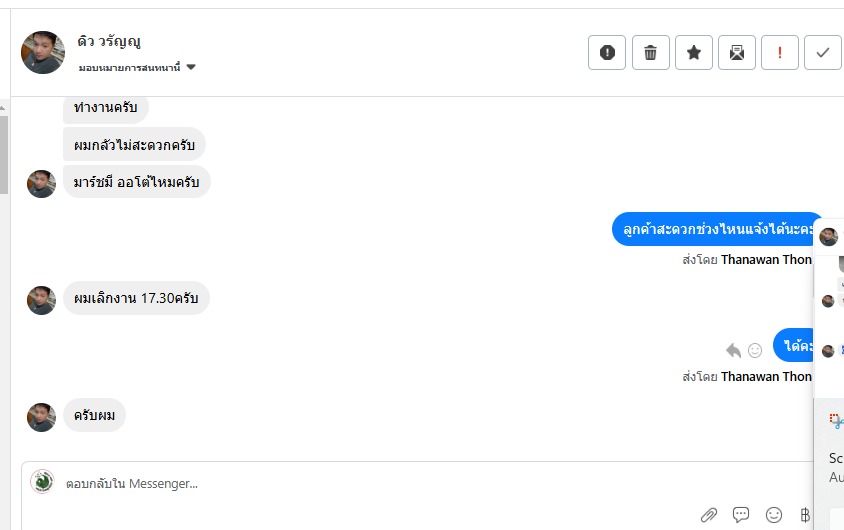Mark conversation as spam with octagon icon
This screenshot has width=844, height=530.
click(x=607, y=53)
